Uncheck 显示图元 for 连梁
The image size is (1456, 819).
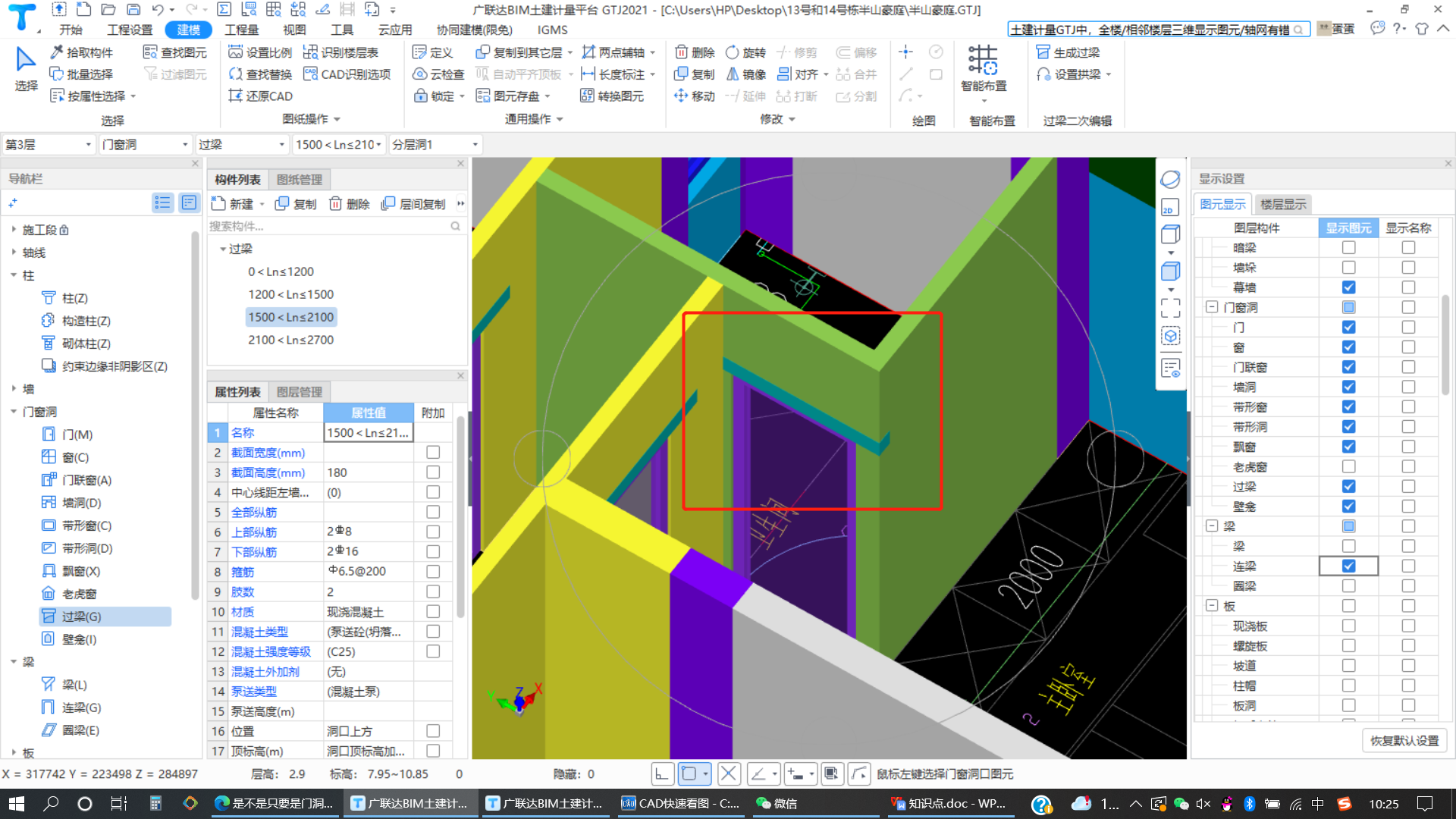tap(1348, 566)
